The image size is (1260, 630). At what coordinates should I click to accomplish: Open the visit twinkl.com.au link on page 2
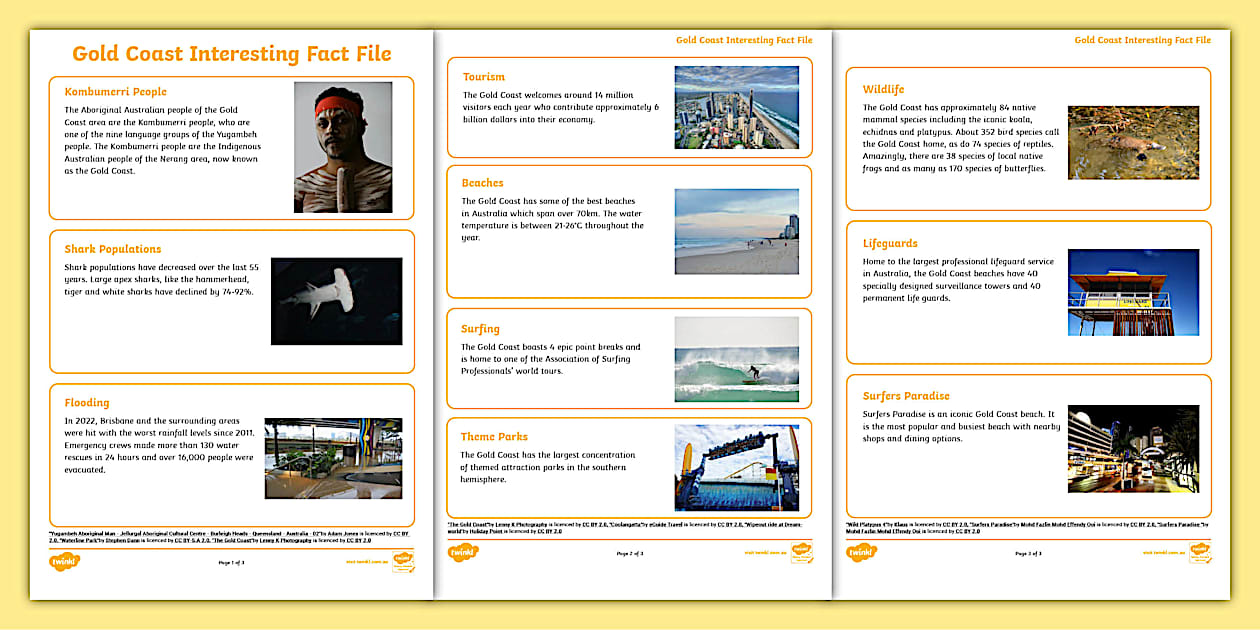tap(764, 552)
